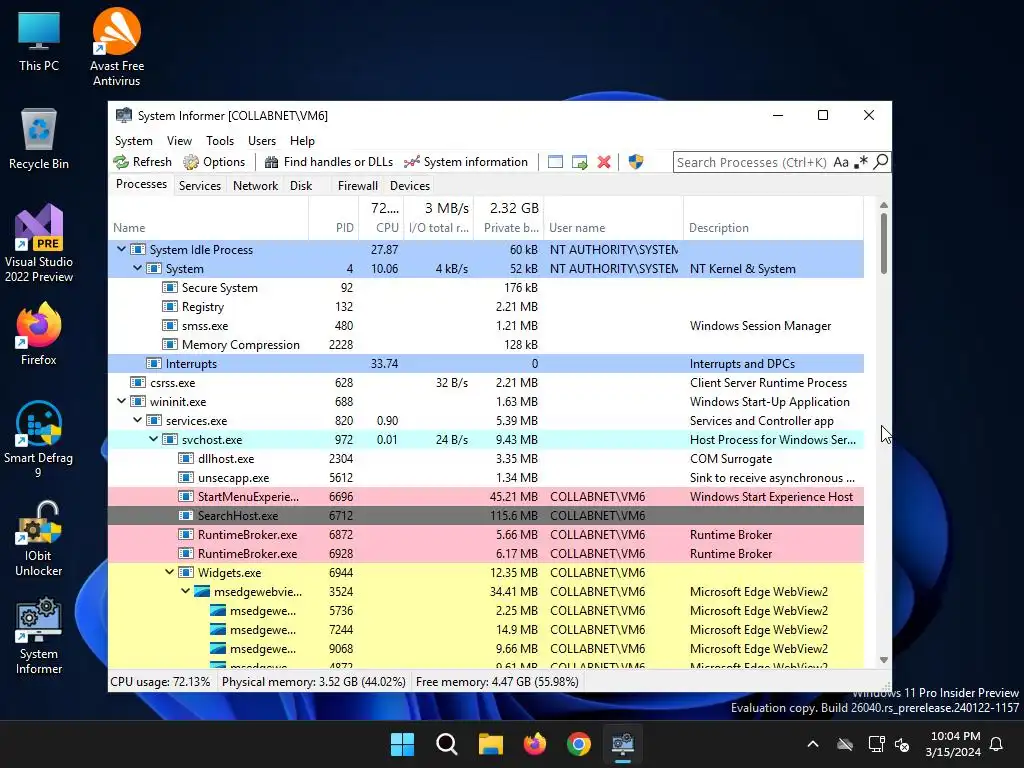Open the System menu
This screenshot has width=1024, height=768.
[134, 141]
